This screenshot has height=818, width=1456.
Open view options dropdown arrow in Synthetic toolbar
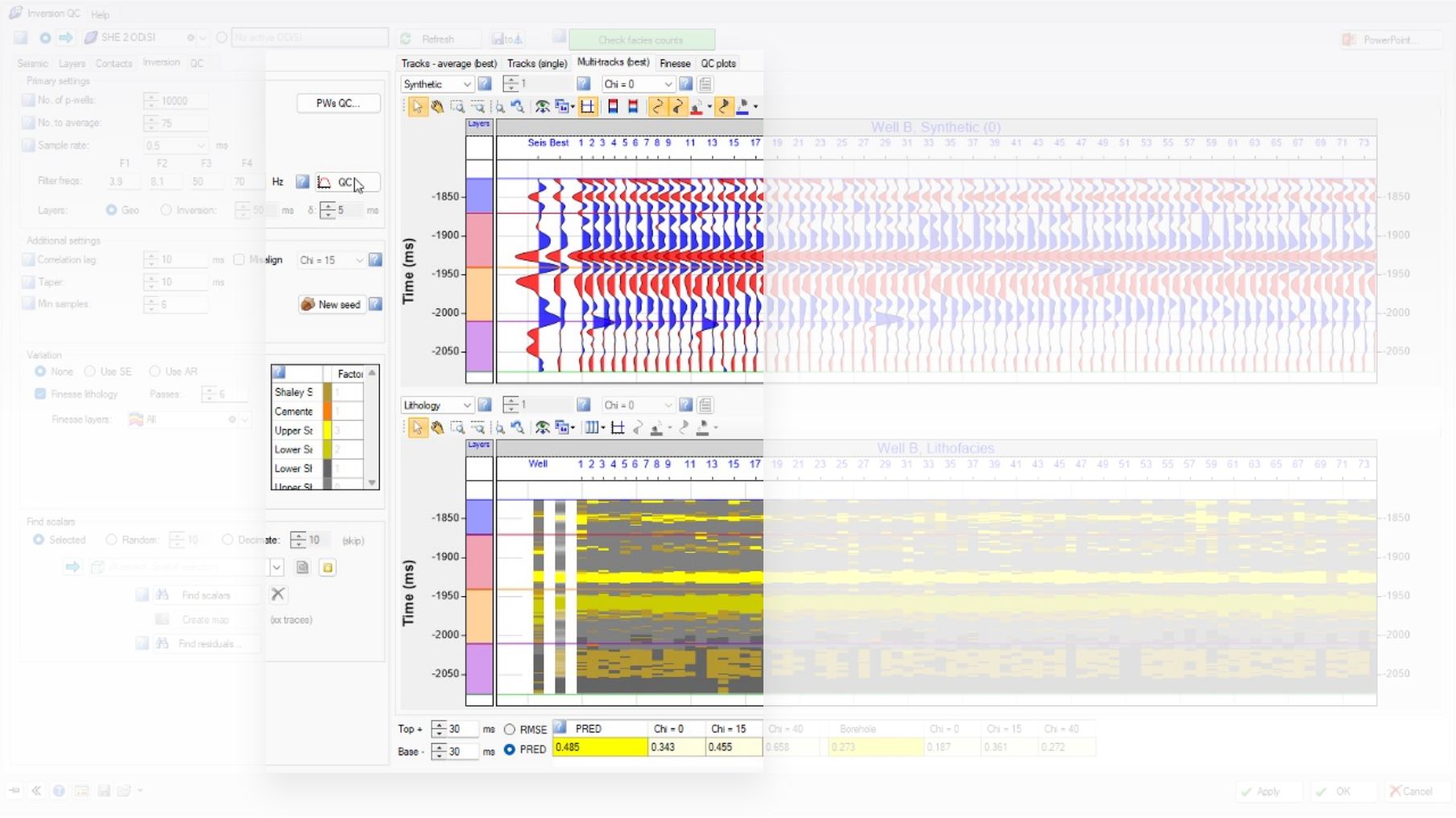pos(573,107)
